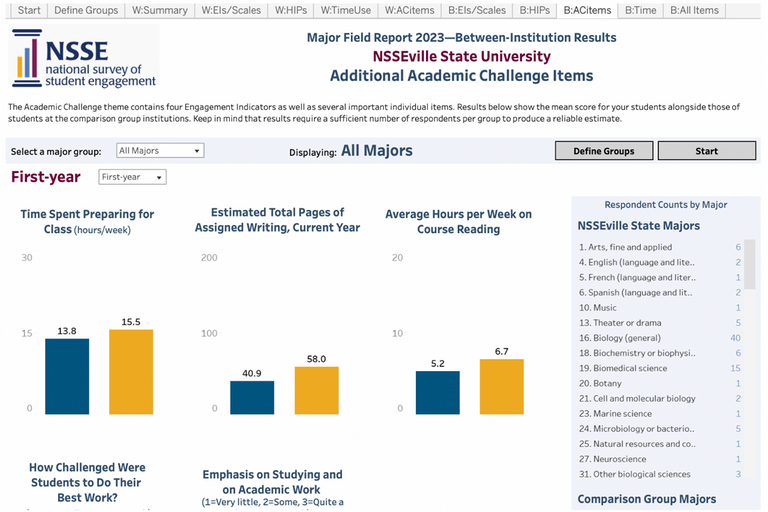Select '4. English (language and lite..' row

click(659, 262)
